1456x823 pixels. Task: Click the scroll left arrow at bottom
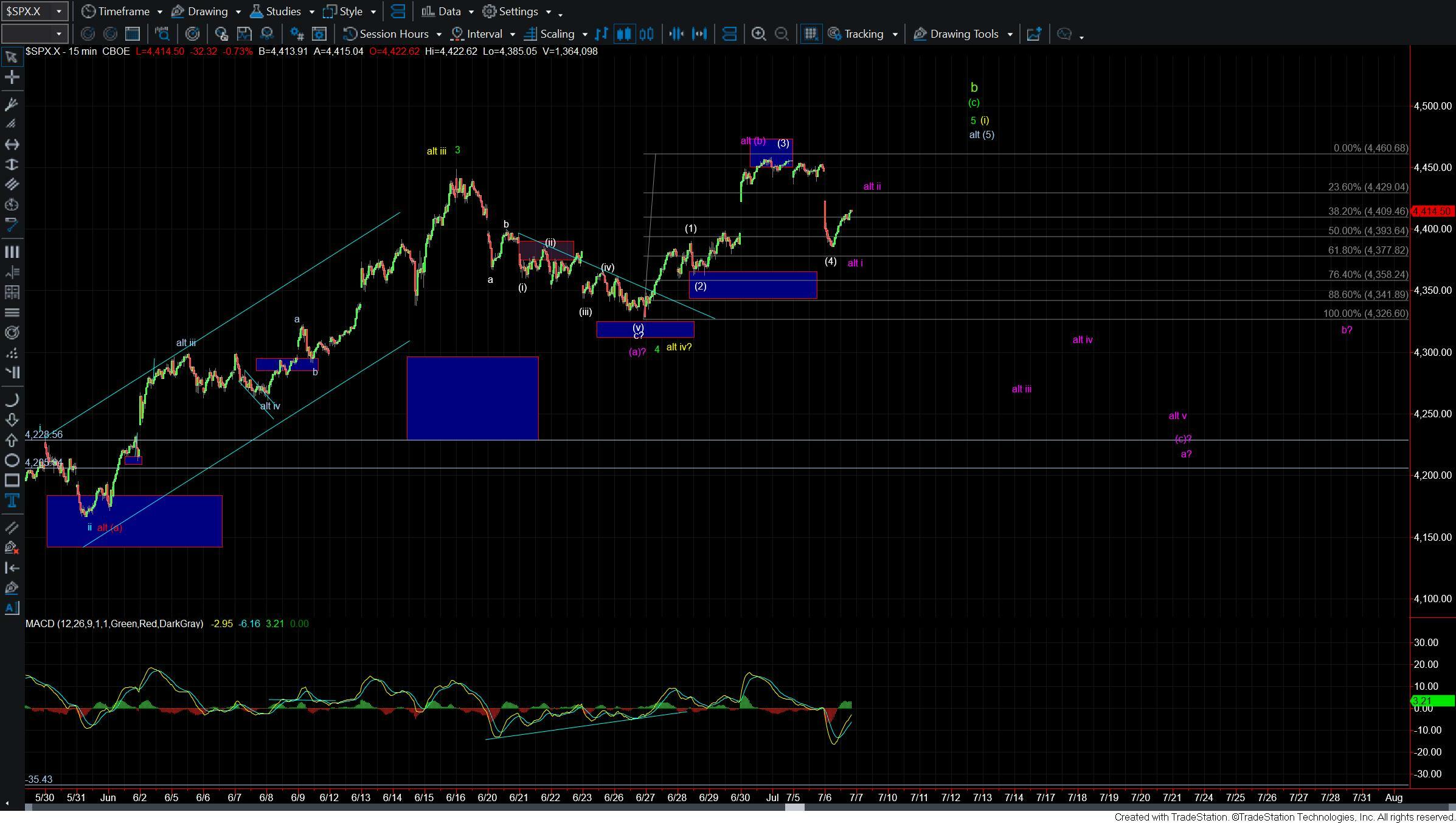click(7, 803)
